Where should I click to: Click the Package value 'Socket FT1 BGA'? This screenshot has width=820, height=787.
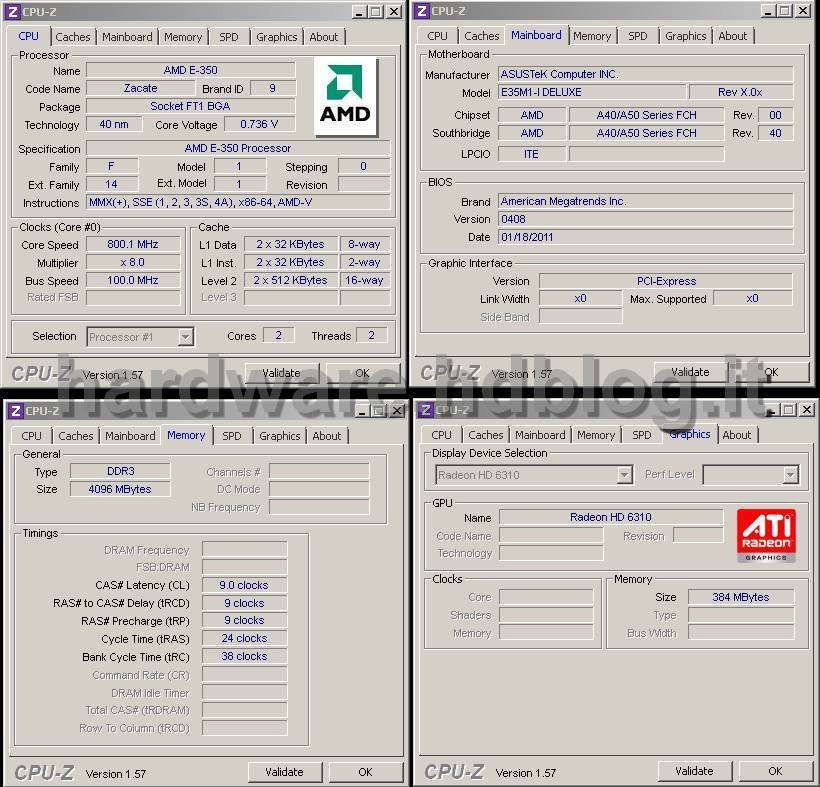click(190, 106)
